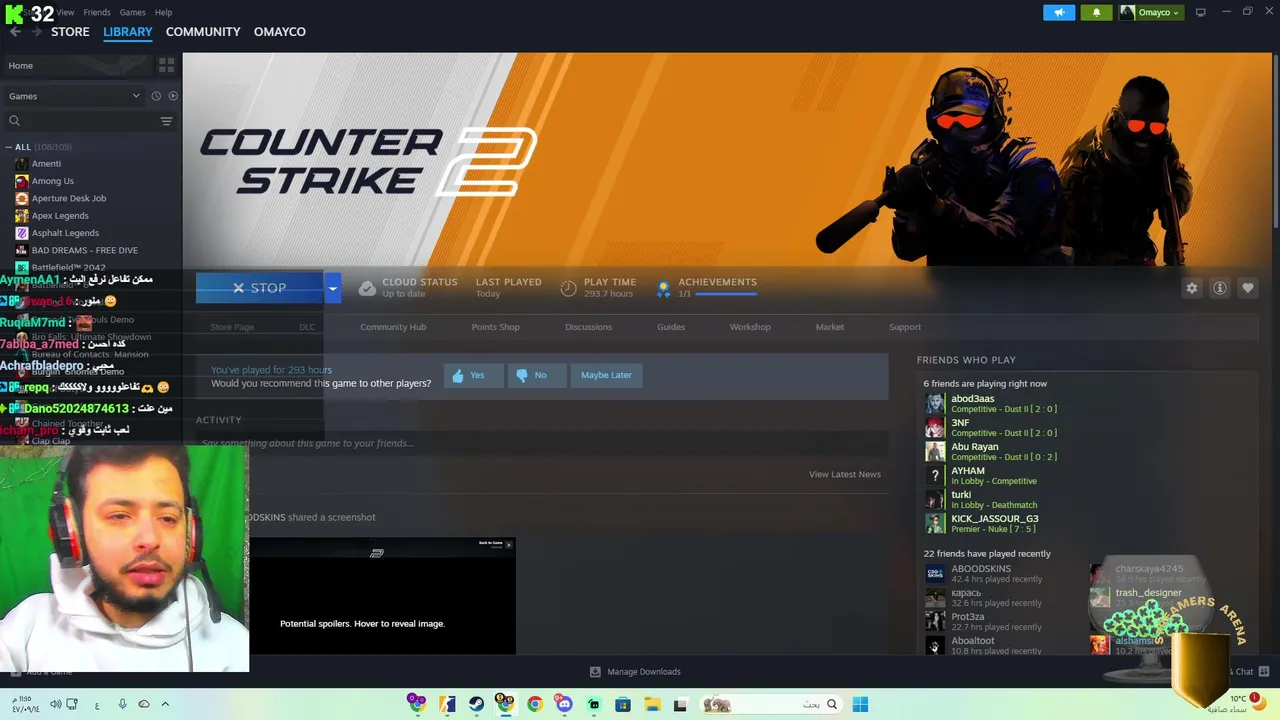Open ABOODSKINS avatar in recently played
The image size is (1280, 720).
[935, 573]
